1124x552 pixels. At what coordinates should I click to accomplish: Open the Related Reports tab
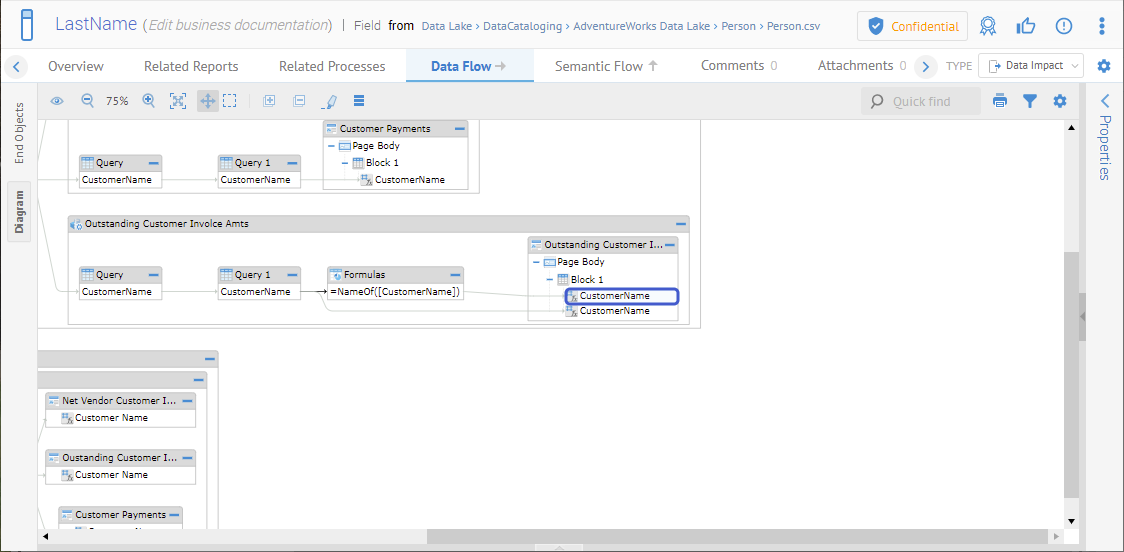191,66
